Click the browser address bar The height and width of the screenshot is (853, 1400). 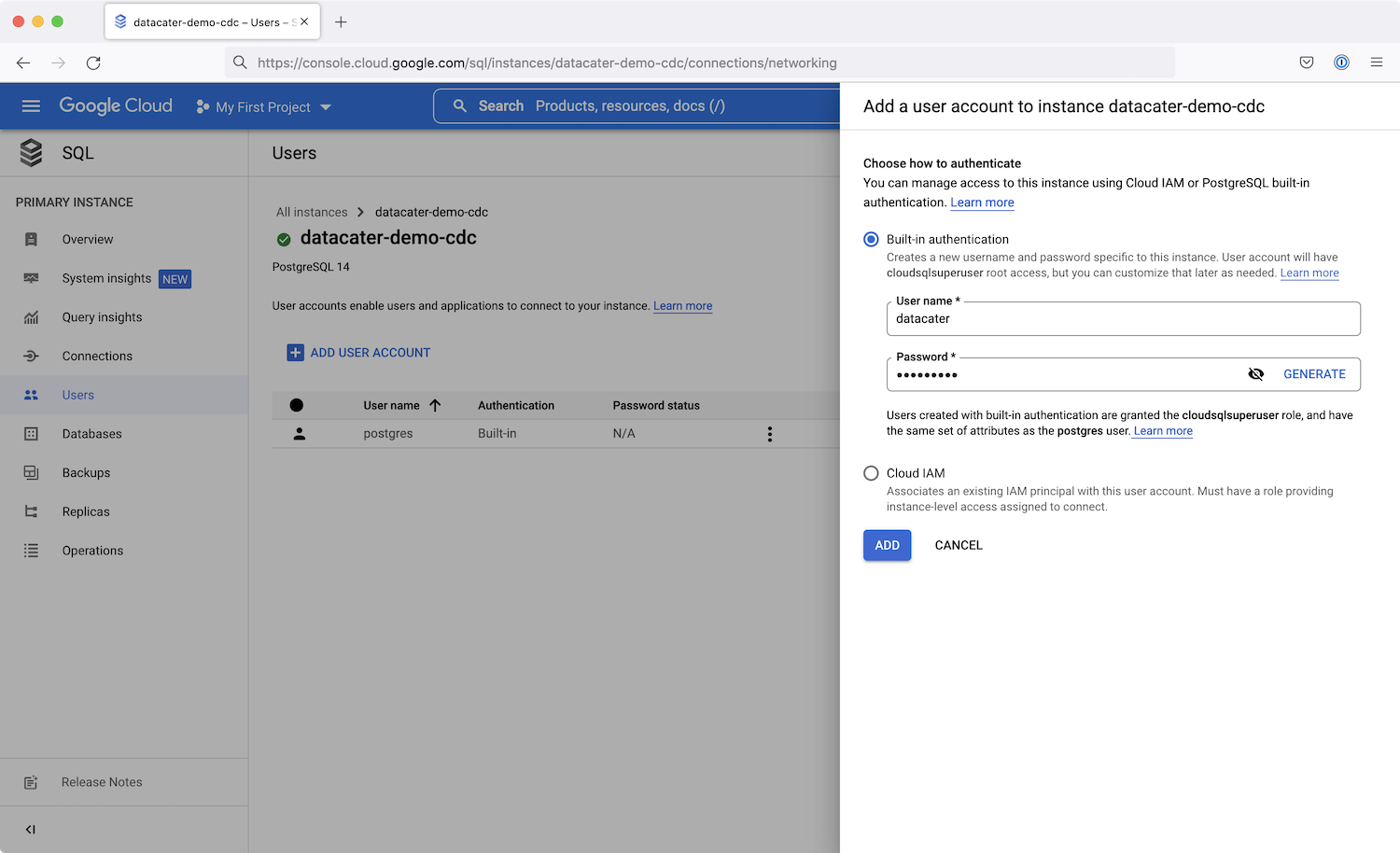[x=700, y=63]
